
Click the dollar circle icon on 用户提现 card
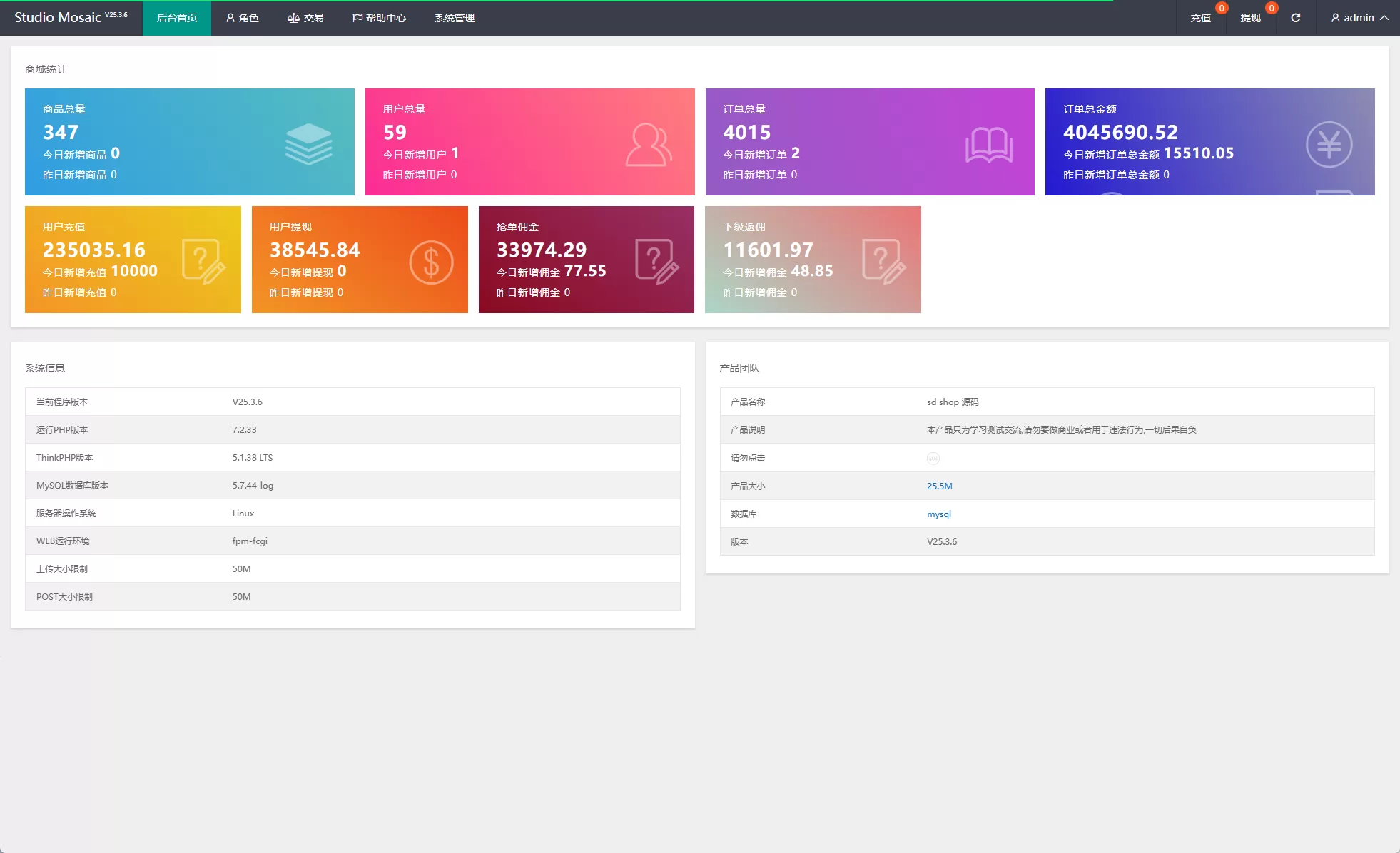click(431, 262)
